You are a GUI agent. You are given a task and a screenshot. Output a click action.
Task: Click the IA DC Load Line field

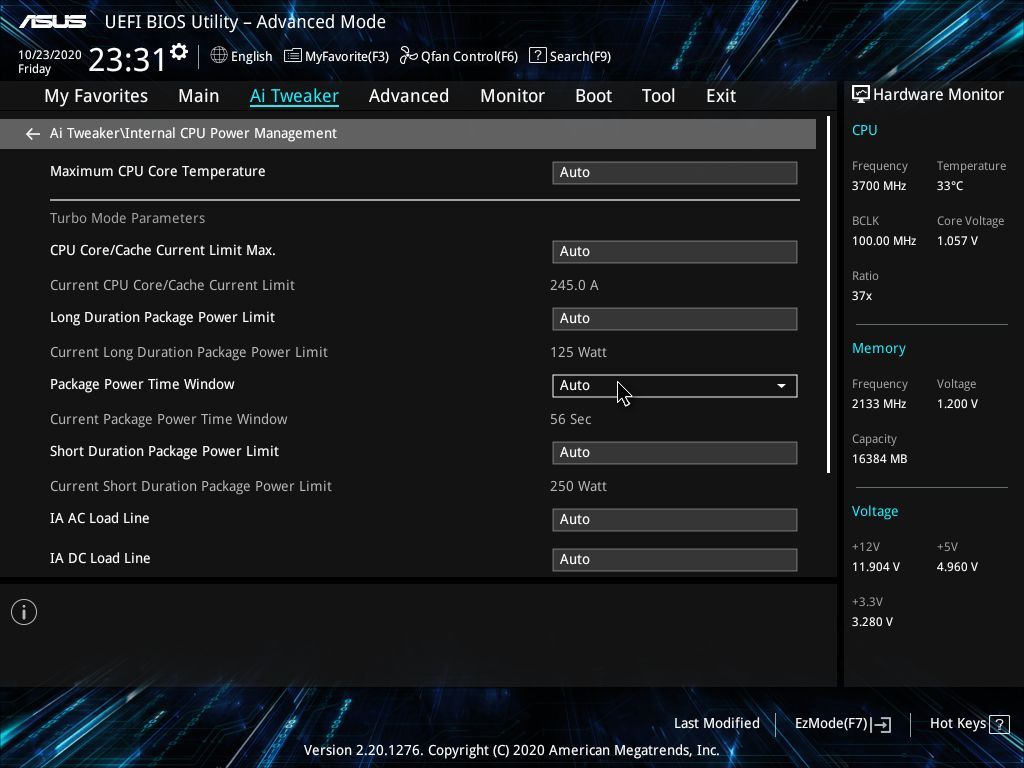pyautogui.click(x=675, y=560)
